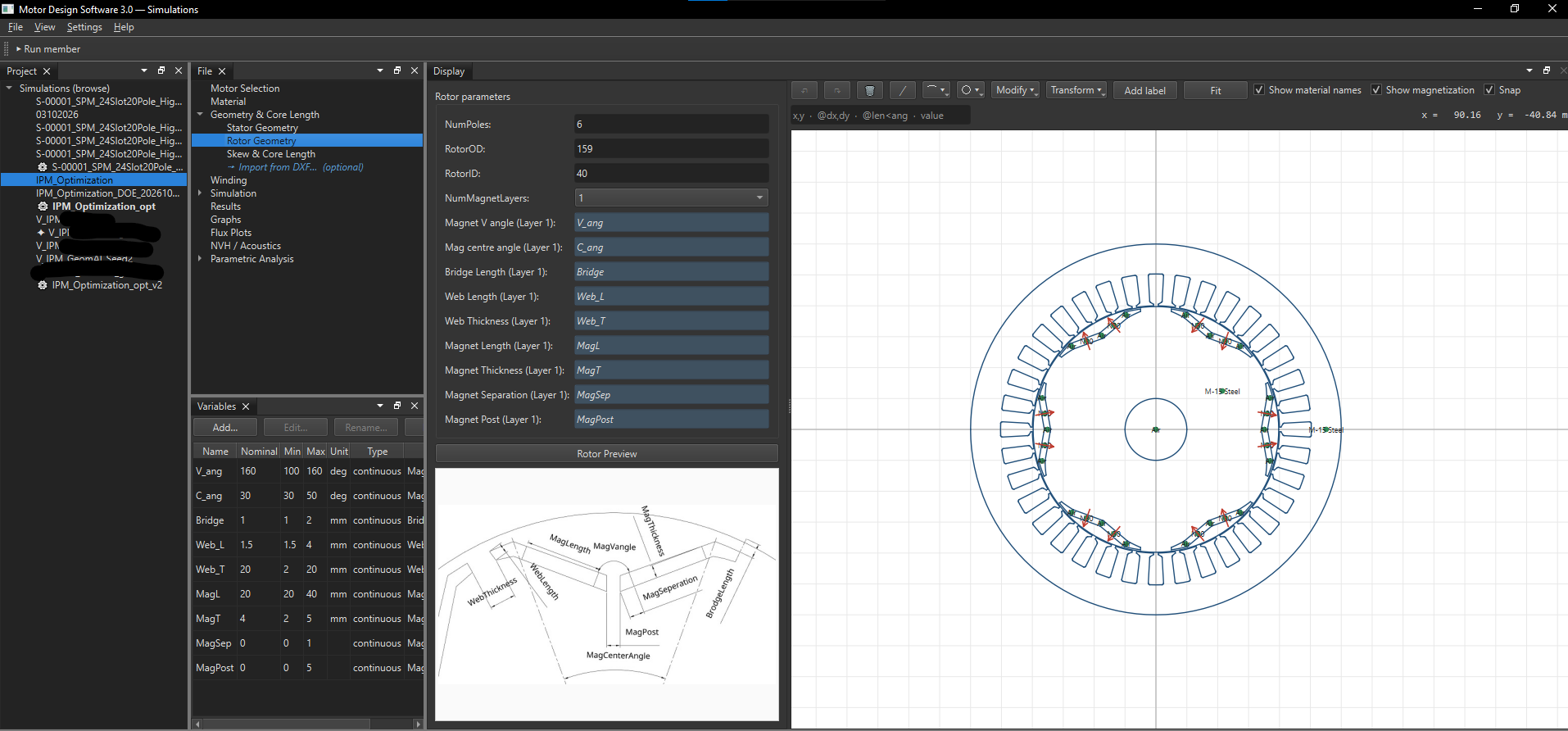Click the toolbar drag handle grip
This screenshot has width=1568, height=731.
(7, 49)
